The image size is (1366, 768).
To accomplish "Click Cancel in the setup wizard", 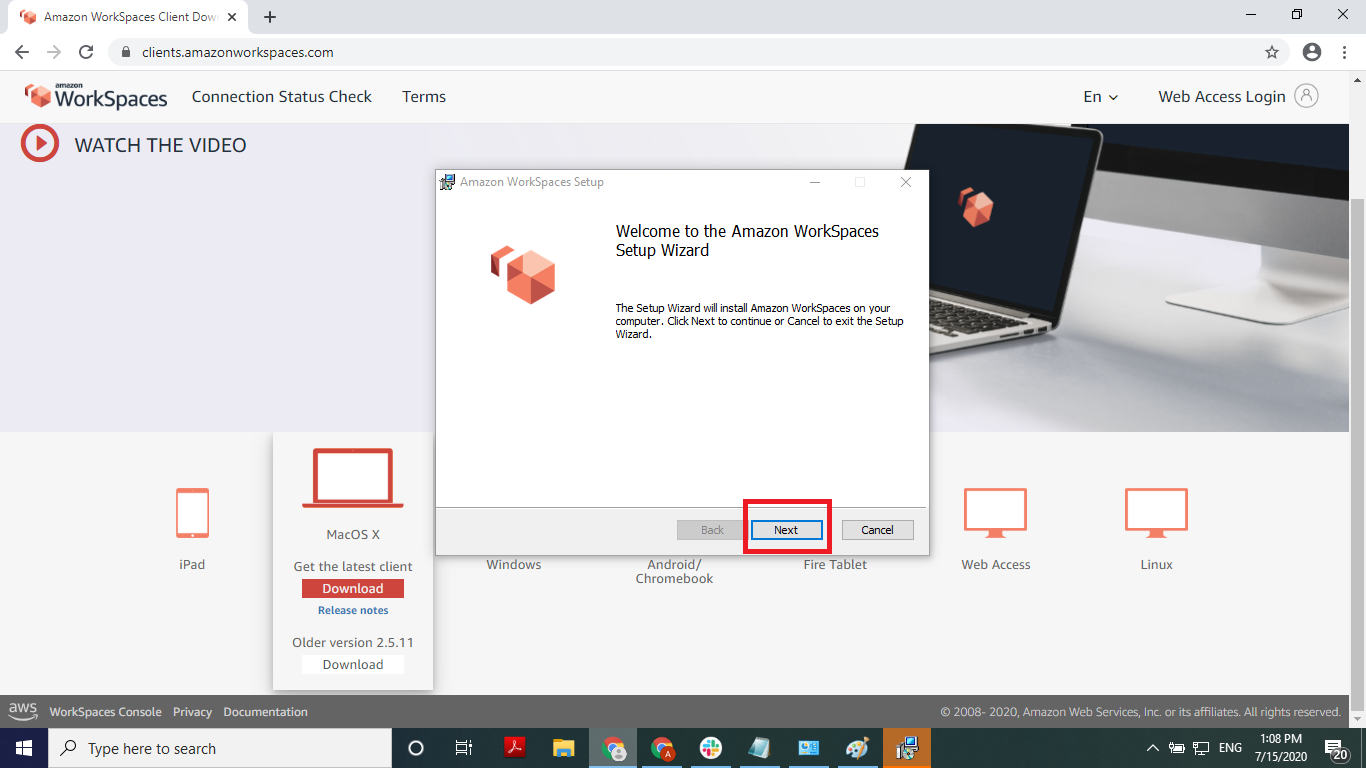I will (877, 530).
